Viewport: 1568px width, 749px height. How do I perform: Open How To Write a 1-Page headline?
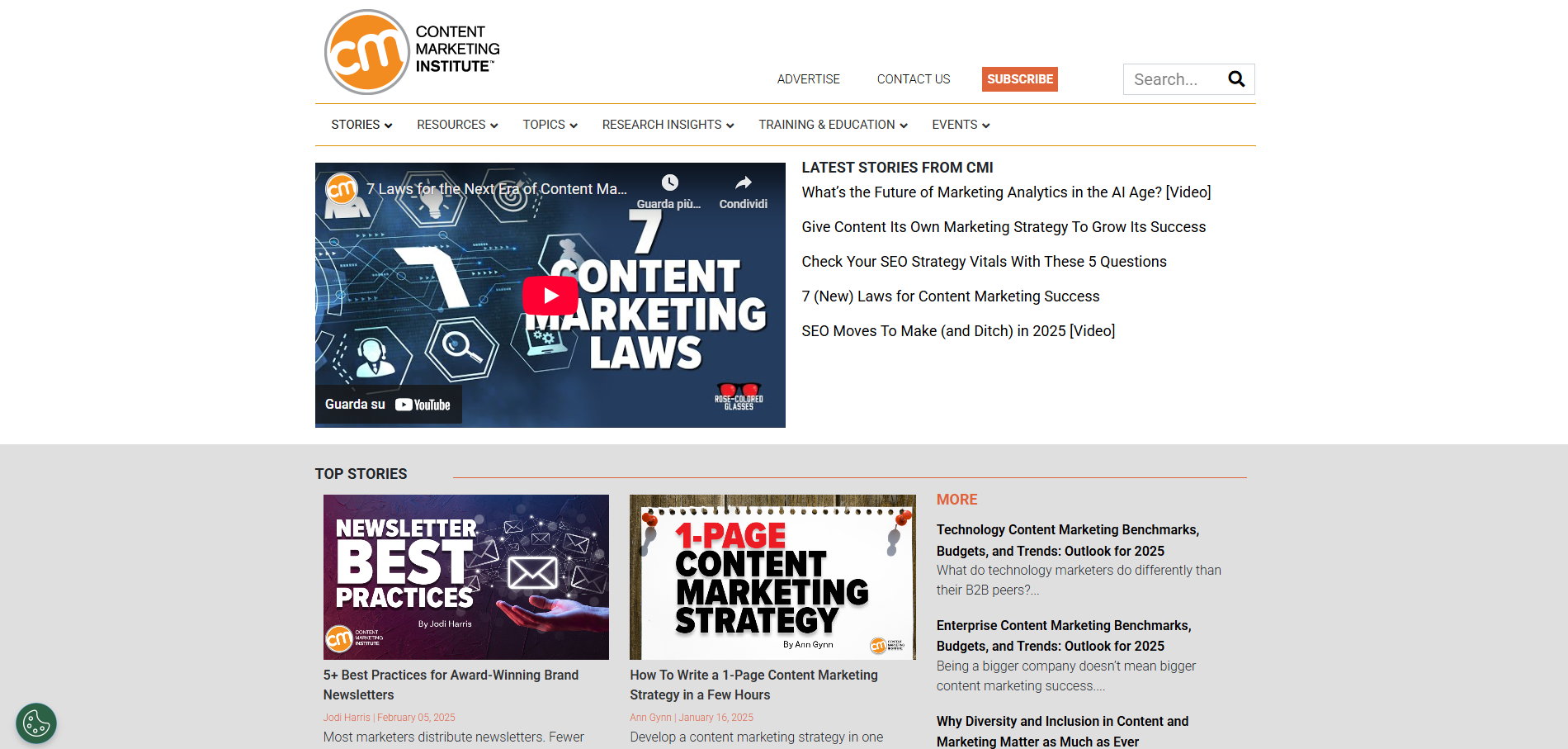tap(753, 685)
